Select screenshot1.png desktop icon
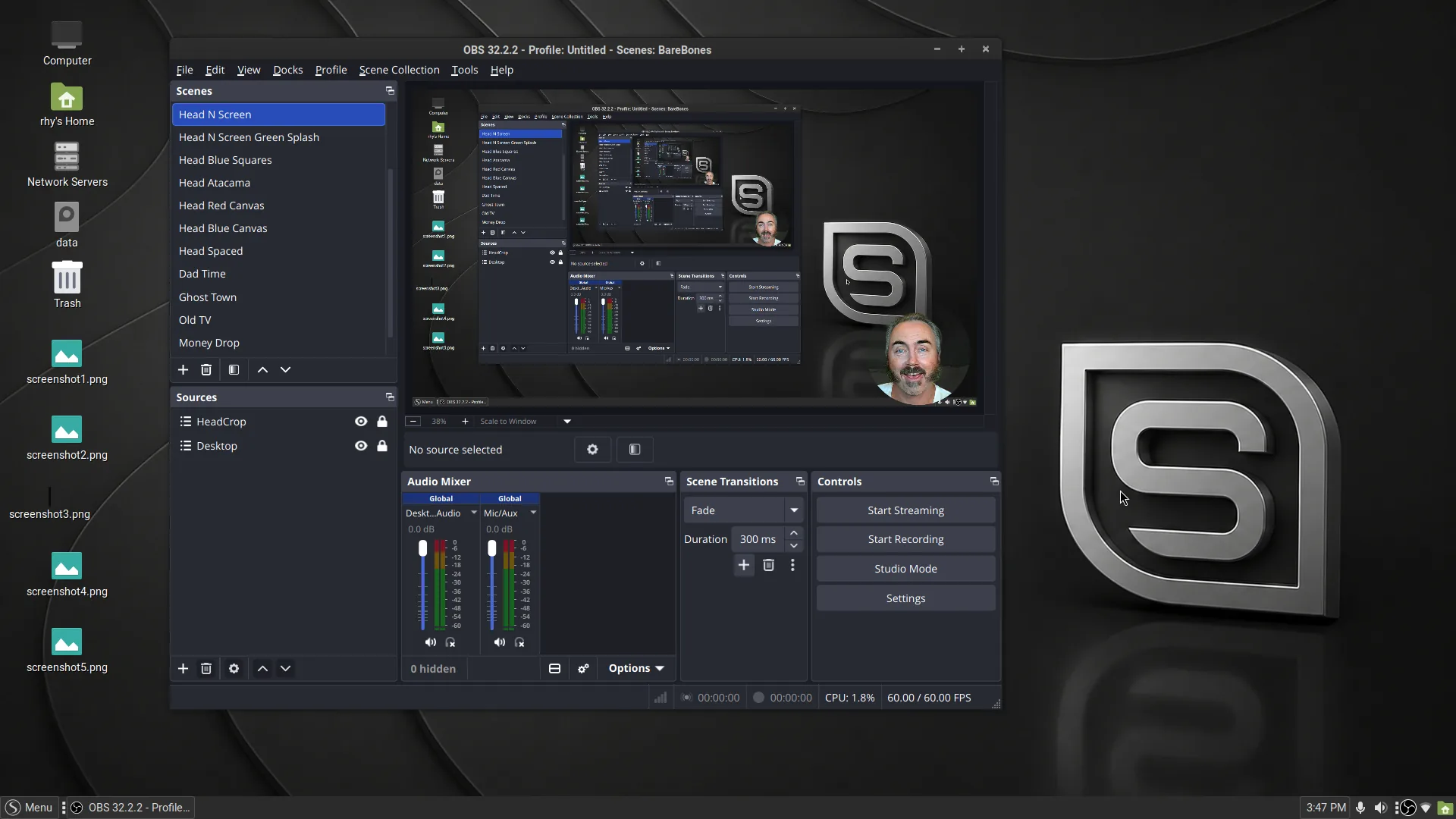1456x819 pixels. 67,362
